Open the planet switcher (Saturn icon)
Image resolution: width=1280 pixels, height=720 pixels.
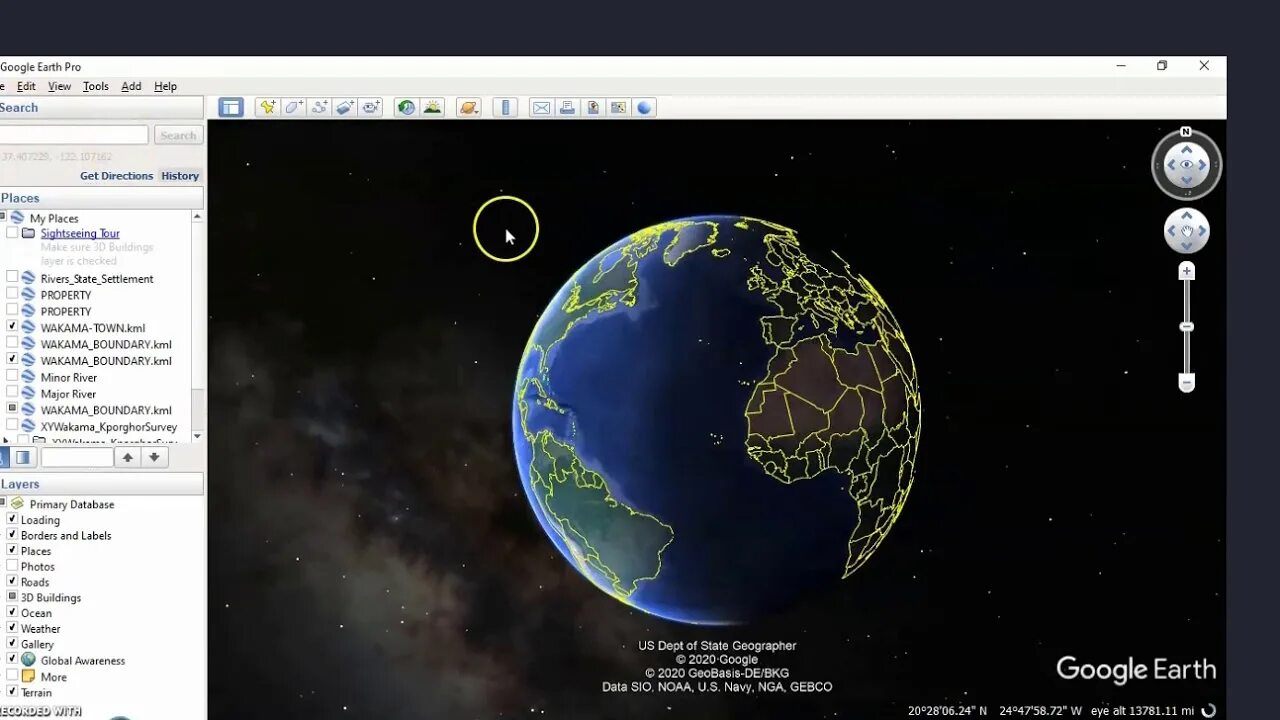(469, 108)
